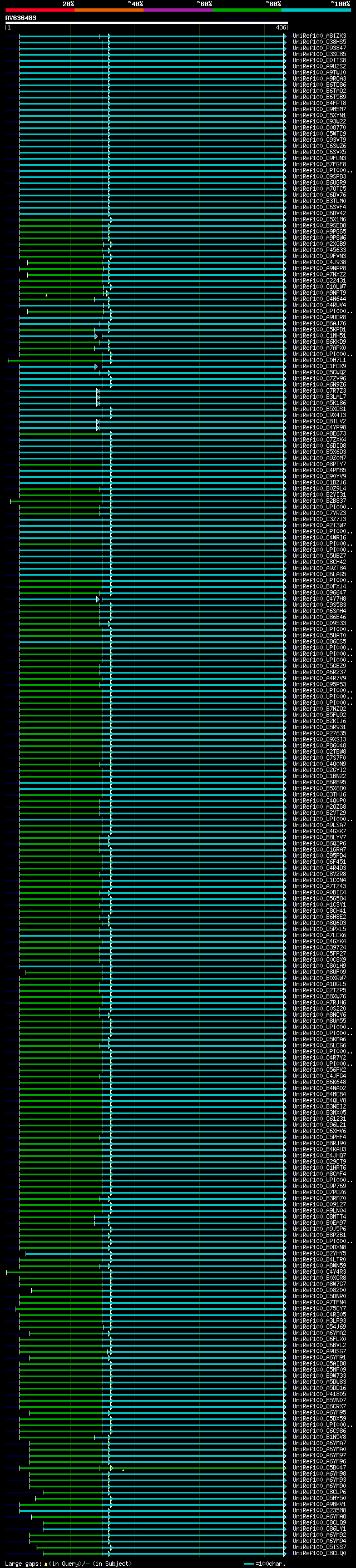Select label UniRef100_Q5HY50
Screen dimensions: 356x1568
click(319, 1498)
